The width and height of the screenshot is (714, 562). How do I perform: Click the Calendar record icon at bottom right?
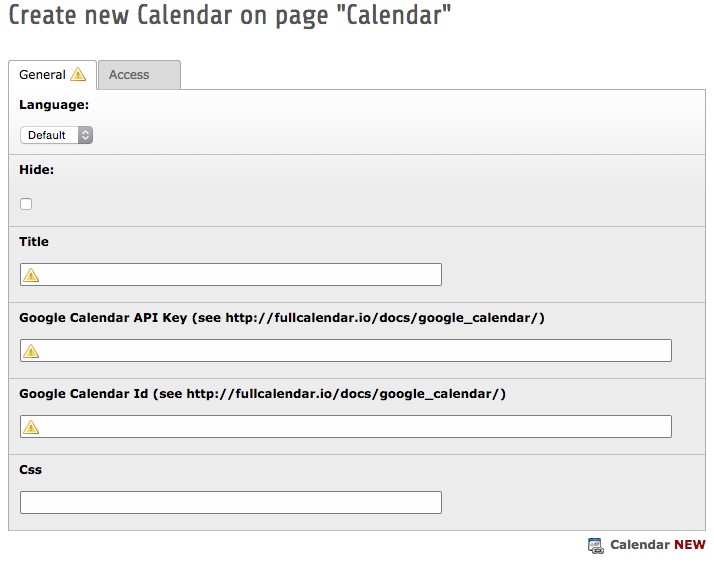tap(596, 545)
